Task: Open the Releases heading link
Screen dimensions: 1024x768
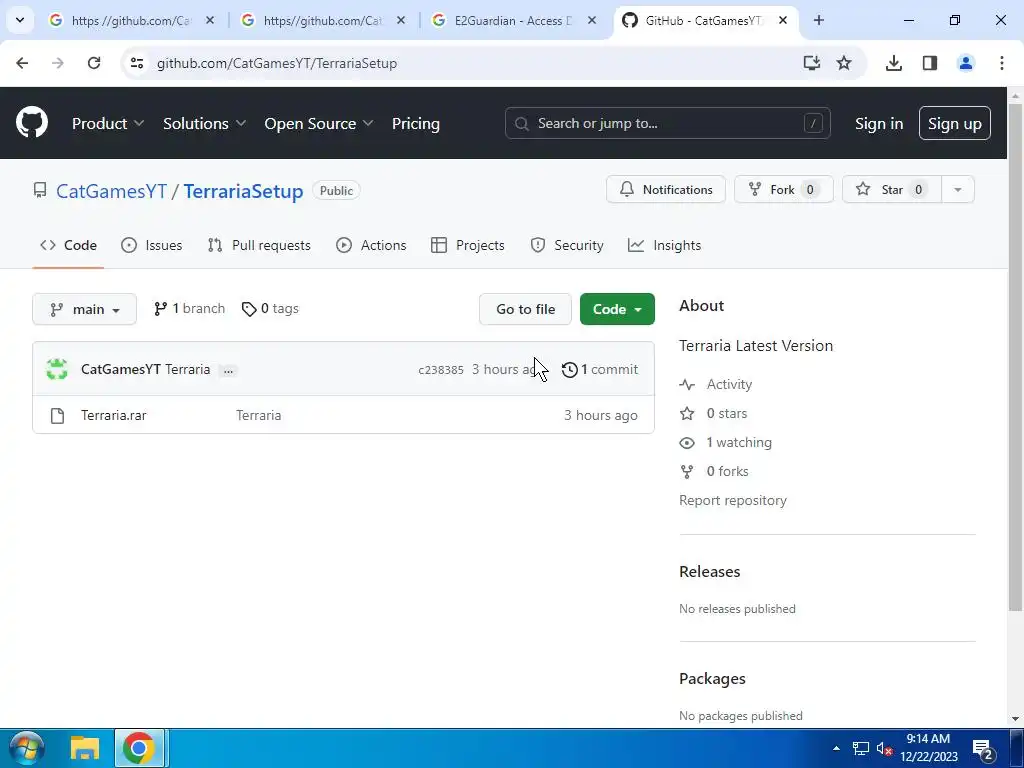Action: coord(709,571)
